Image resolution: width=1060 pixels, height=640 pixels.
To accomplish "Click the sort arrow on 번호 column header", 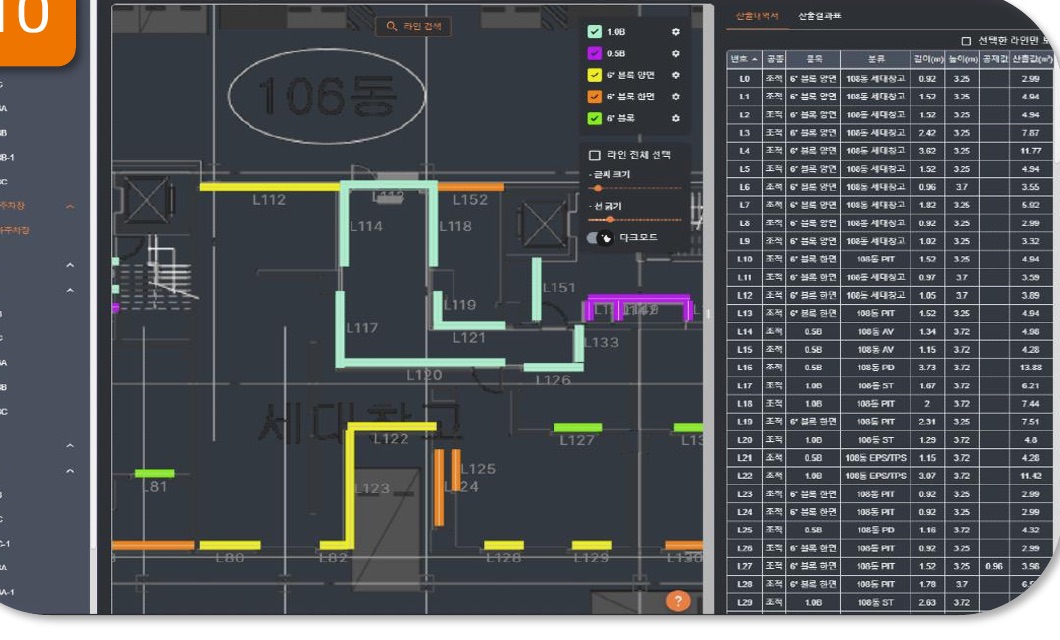I will coord(754,59).
